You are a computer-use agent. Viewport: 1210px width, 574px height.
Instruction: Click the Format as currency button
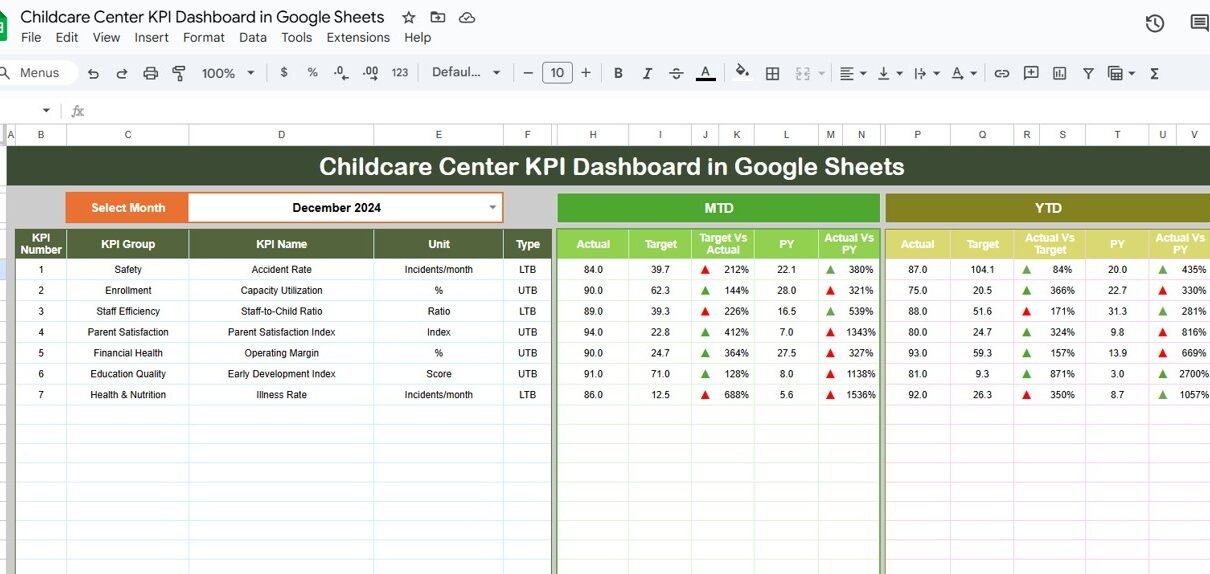[x=284, y=73]
